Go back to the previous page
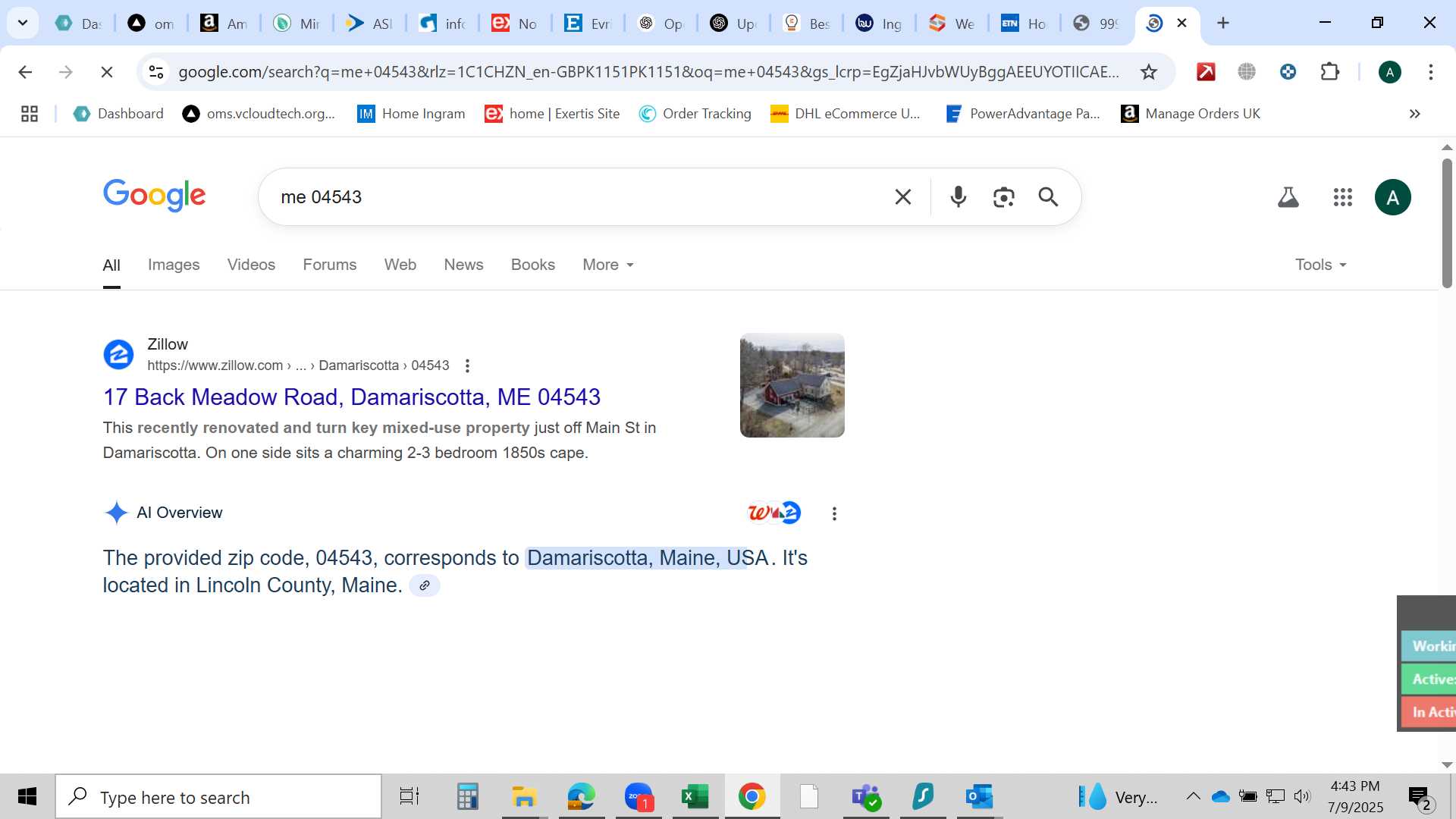Image resolution: width=1456 pixels, height=819 pixels. tap(25, 72)
